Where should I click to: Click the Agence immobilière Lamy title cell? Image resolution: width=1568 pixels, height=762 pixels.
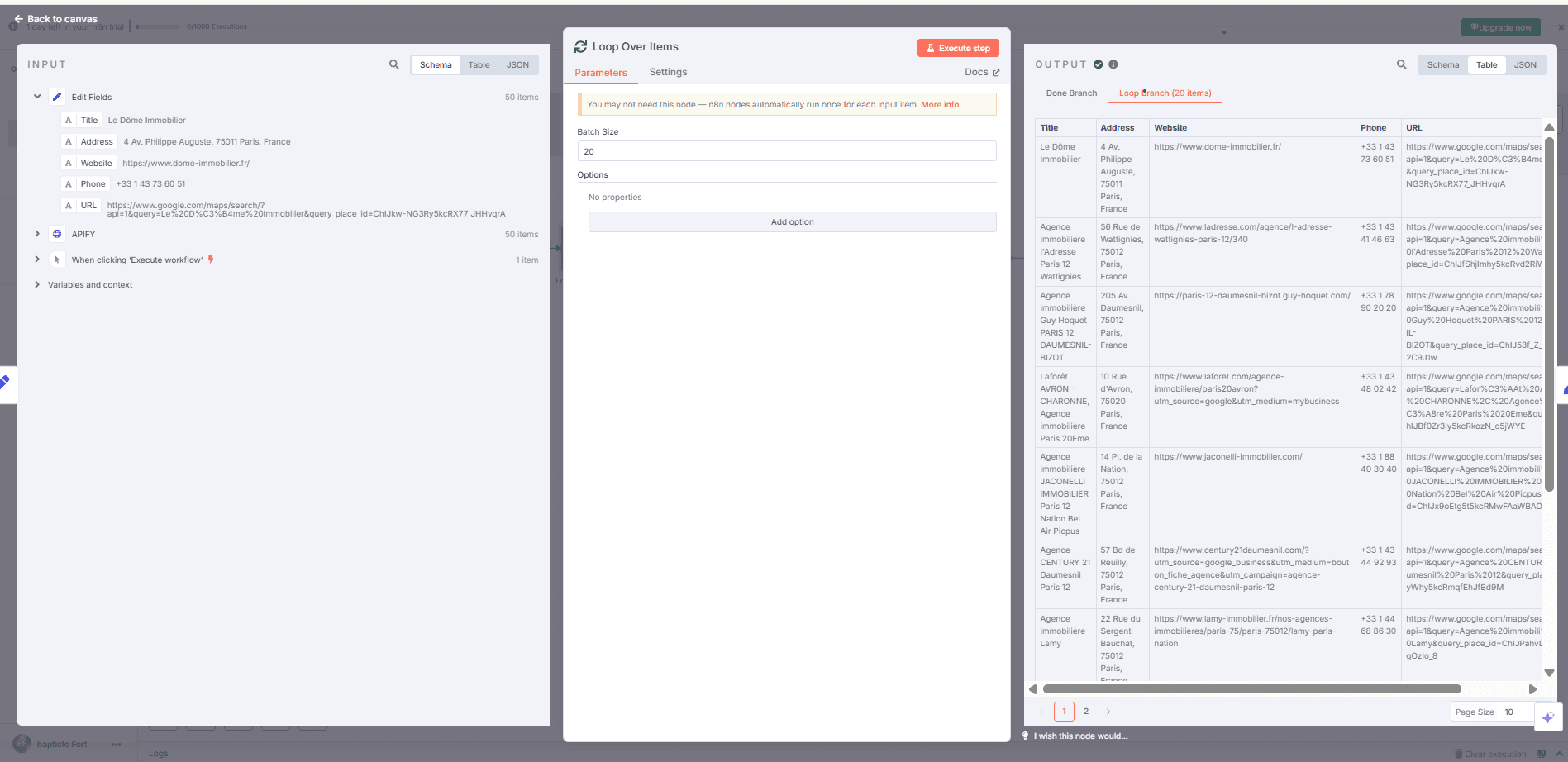[x=1065, y=645]
